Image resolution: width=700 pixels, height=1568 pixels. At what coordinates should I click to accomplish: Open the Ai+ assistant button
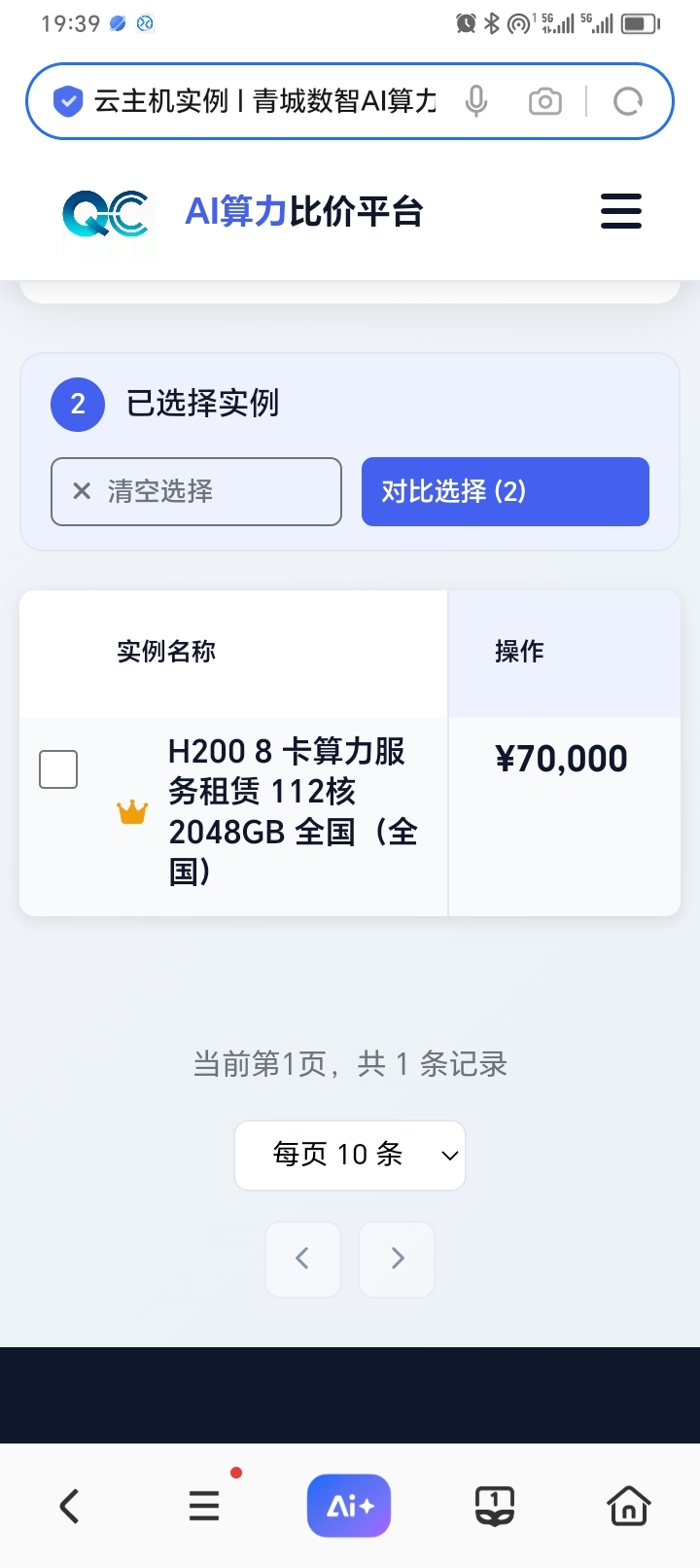349,1506
